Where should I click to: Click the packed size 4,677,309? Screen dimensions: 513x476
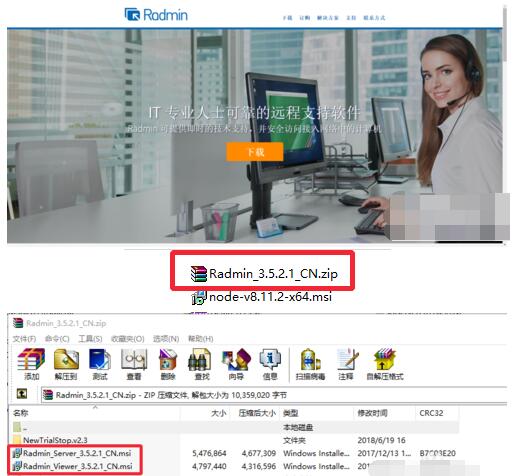click(259, 453)
